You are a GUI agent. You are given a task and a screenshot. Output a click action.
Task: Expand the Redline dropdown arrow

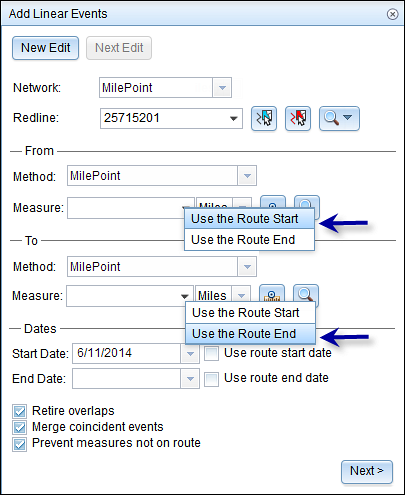pos(234,118)
